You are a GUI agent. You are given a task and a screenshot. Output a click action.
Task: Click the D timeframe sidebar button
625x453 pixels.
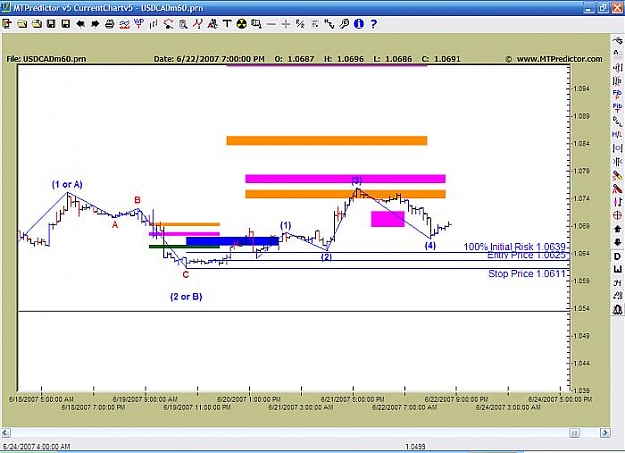pos(617,256)
